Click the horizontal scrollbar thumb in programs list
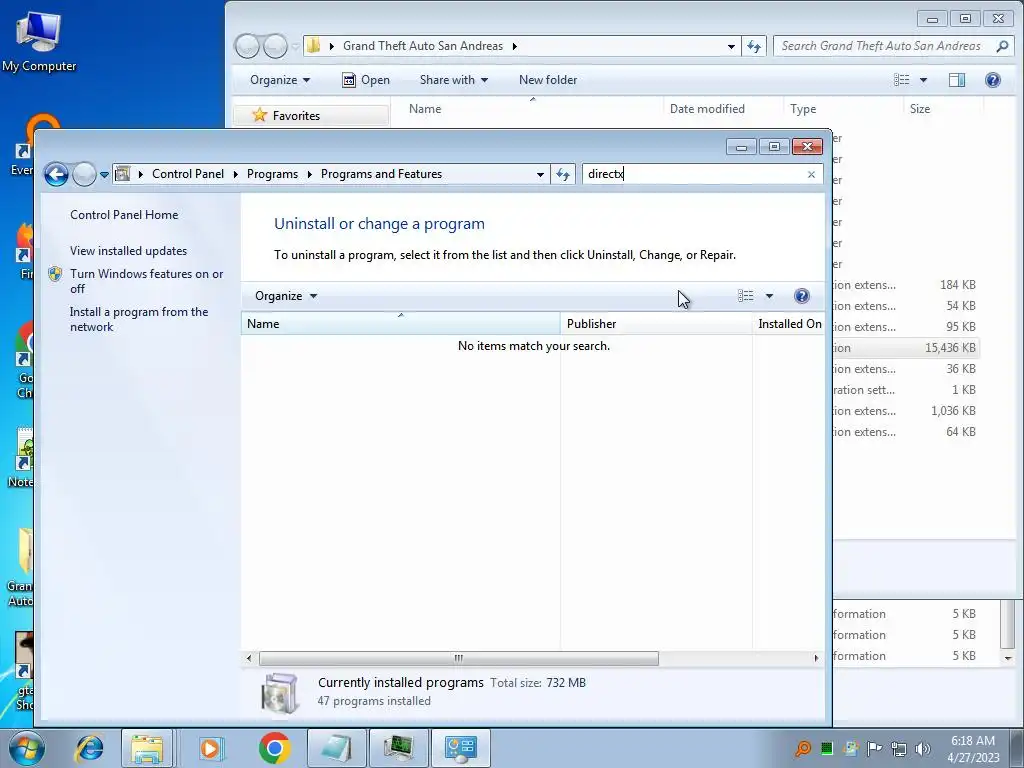Screen dimensions: 1024x768 tap(458, 658)
